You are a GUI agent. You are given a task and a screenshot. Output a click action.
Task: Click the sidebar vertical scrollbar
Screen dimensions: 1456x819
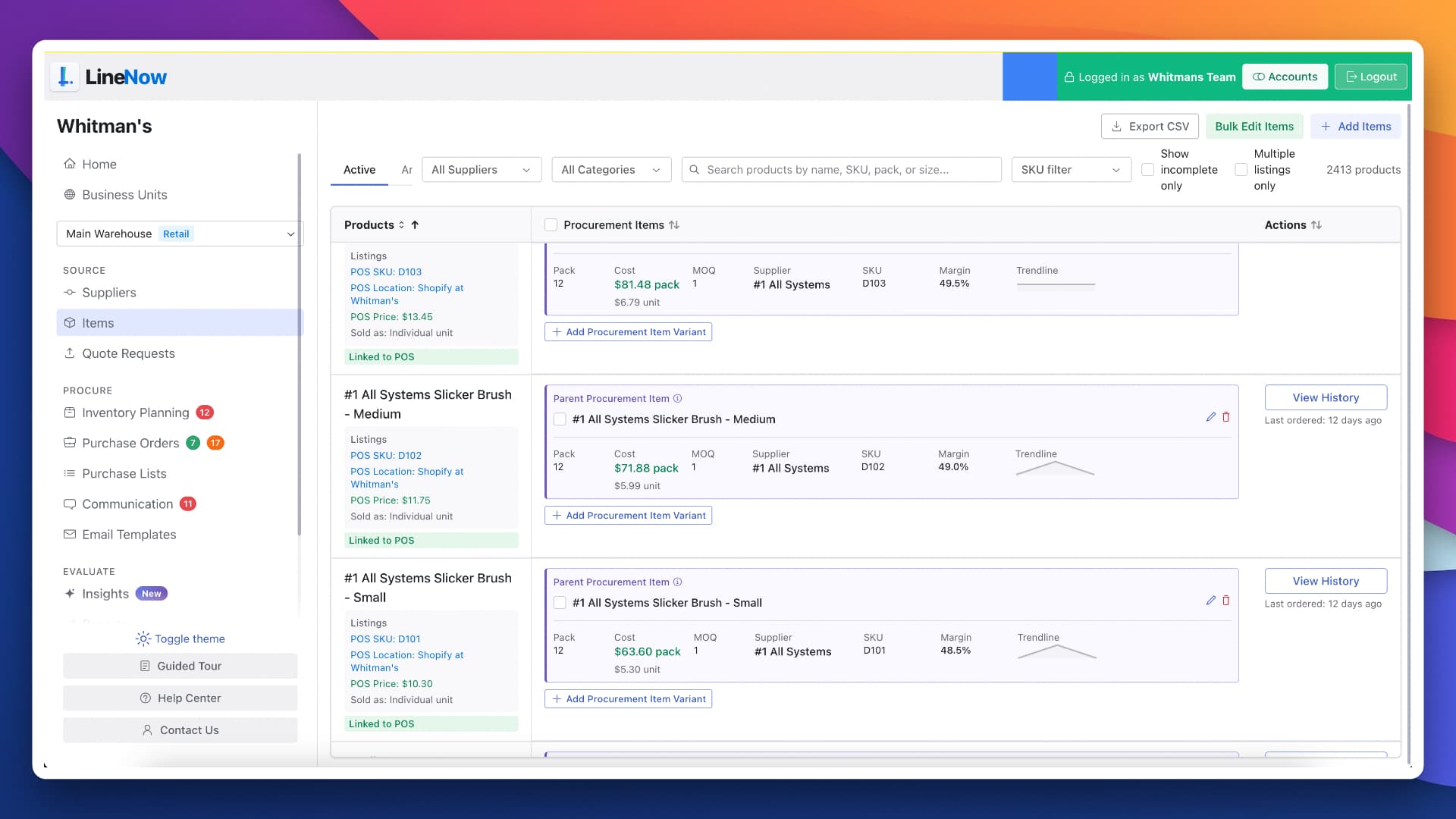point(300,345)
